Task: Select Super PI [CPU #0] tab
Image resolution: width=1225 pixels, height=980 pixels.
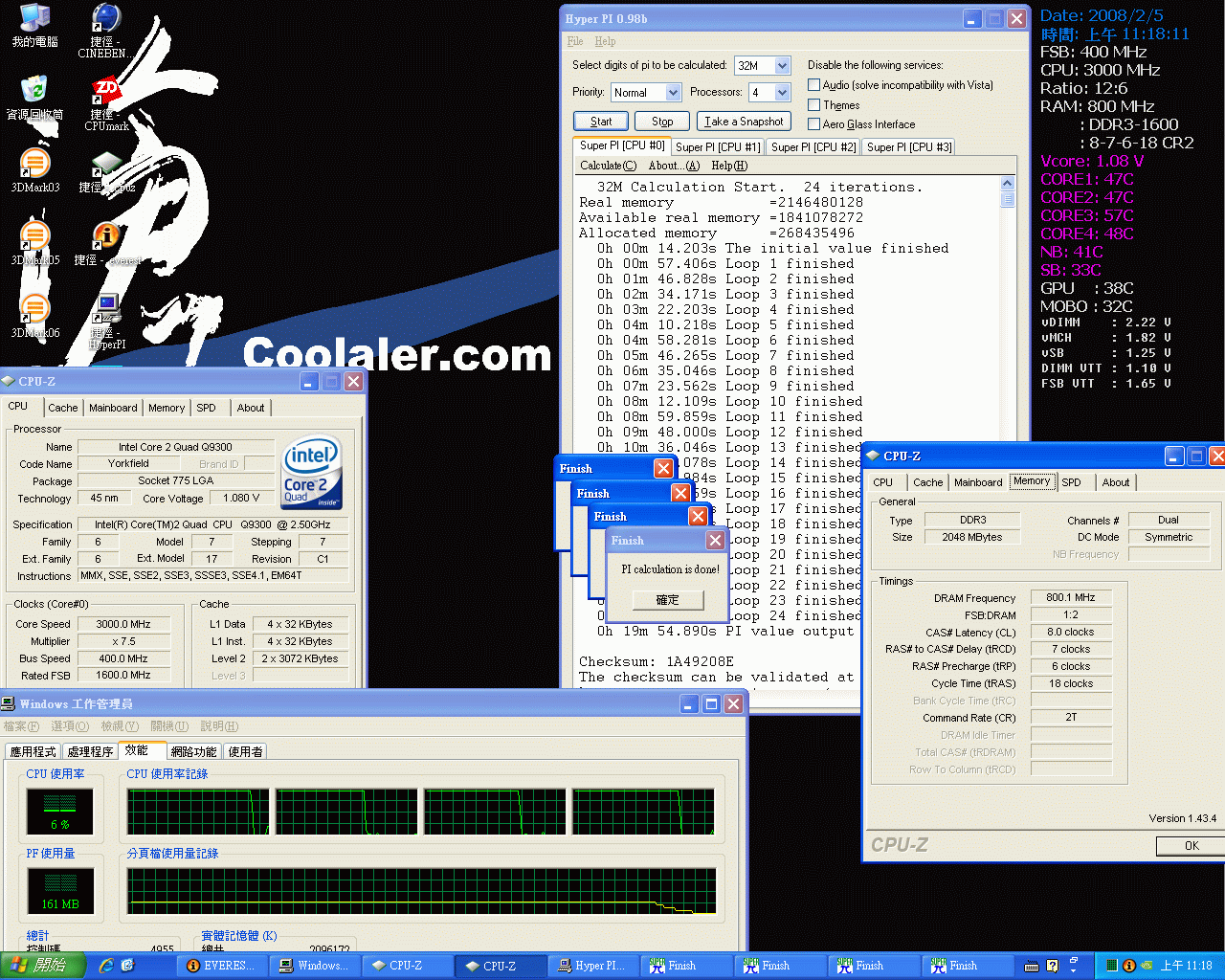Action: (x=621, y=145)
